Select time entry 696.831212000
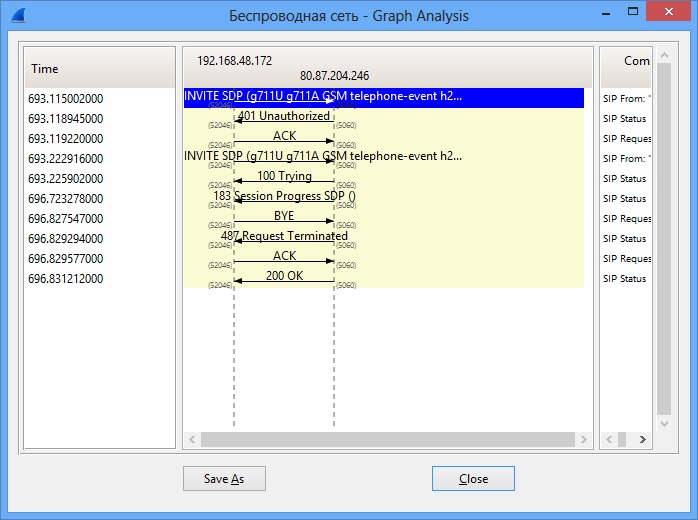The height and width of the screenshot is (520, 698). 66,279
